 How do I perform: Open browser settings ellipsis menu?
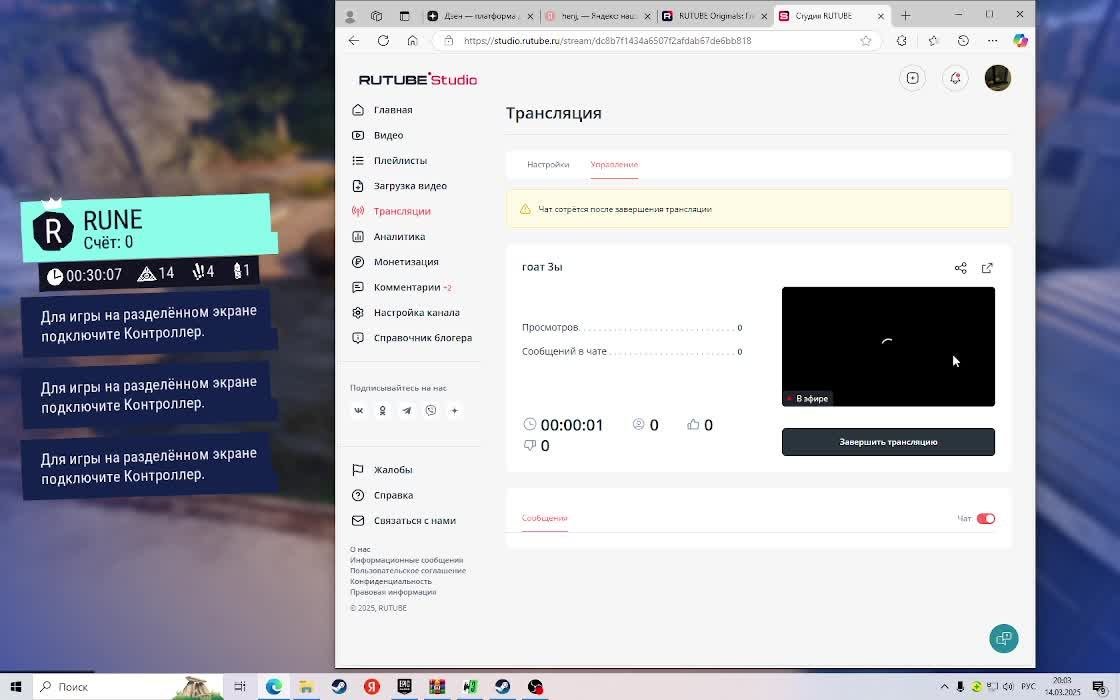(x=992, y=41)
